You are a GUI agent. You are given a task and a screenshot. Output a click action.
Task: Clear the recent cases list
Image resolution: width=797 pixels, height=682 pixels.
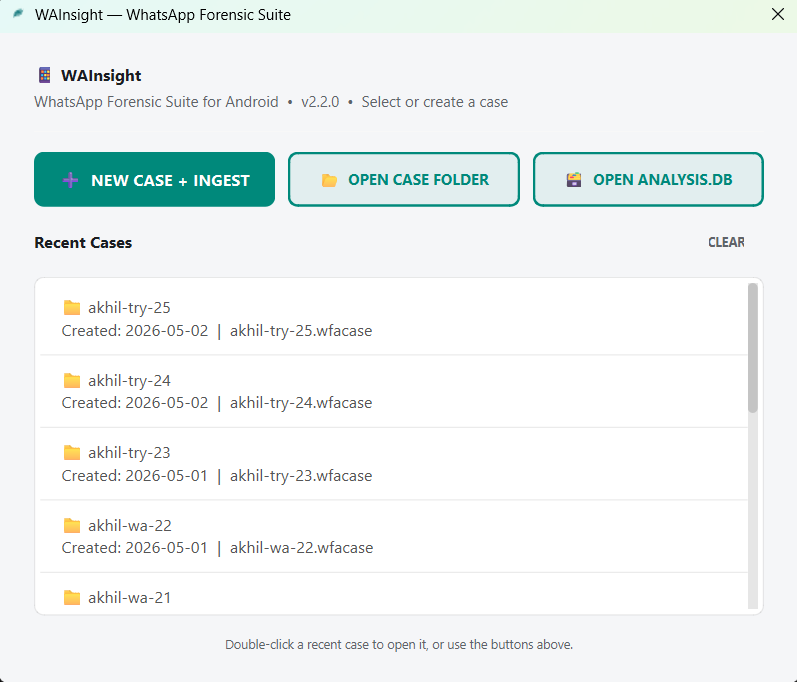point(726,242)
